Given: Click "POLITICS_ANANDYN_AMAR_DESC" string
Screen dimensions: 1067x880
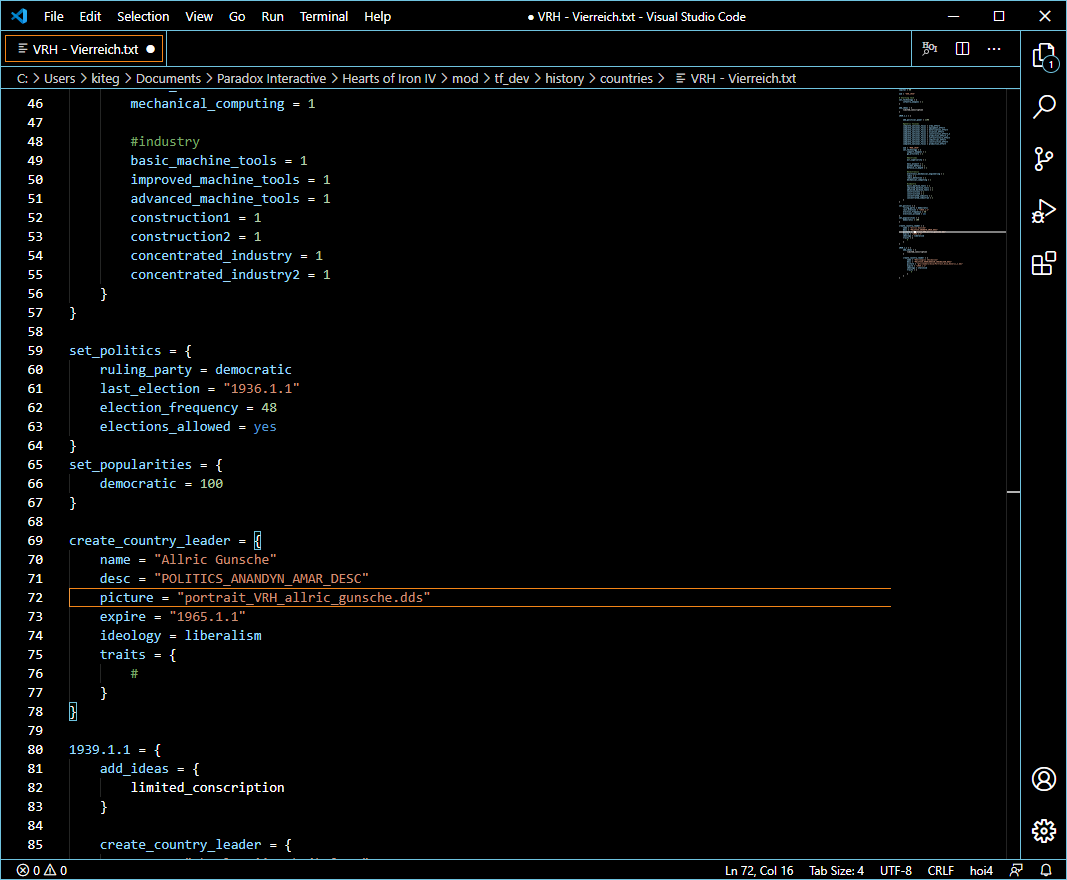Looking at the screenshot, I should click(x=261, y=578).
